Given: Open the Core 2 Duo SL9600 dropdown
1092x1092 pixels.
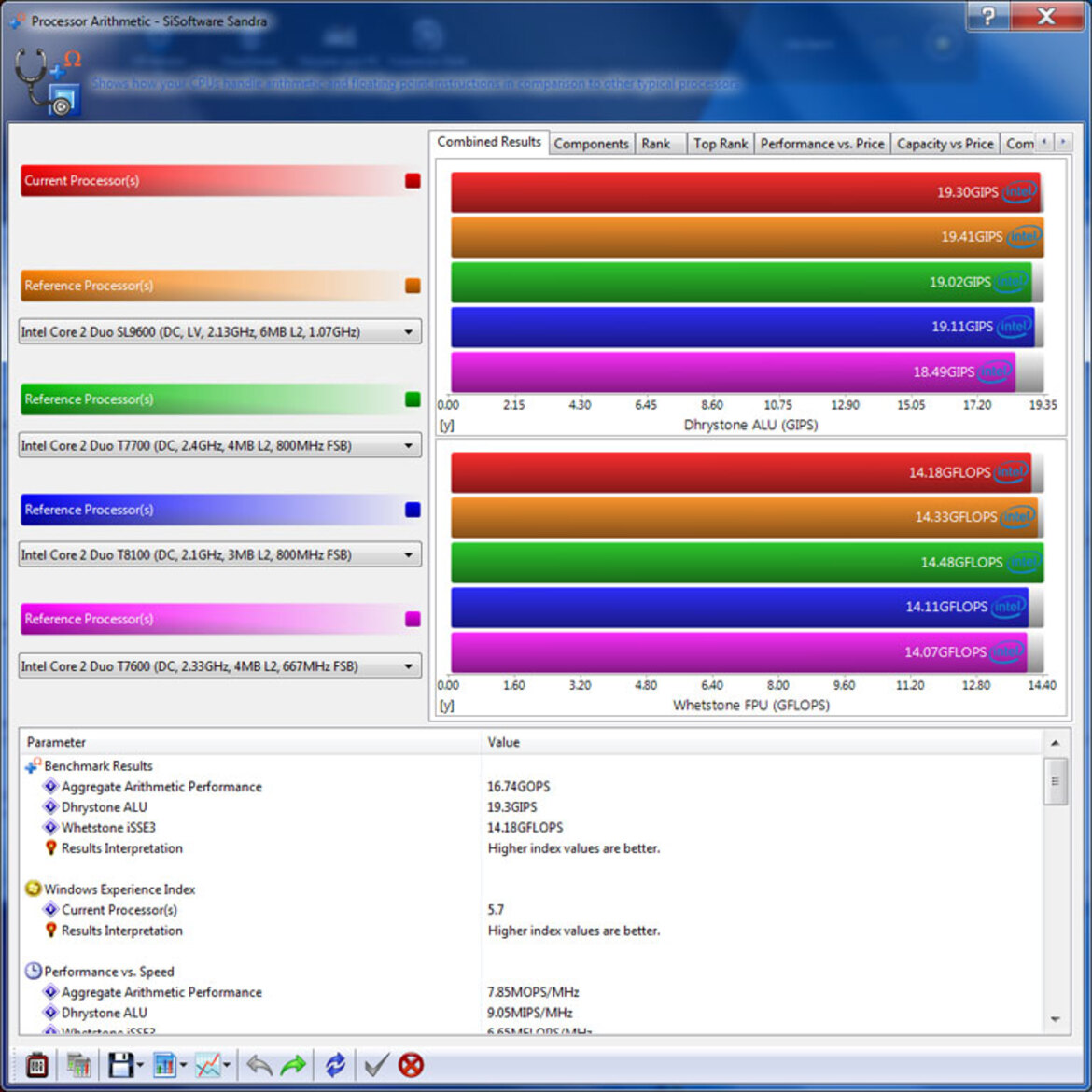Looking at the screenshot, I should click(220, 331).
